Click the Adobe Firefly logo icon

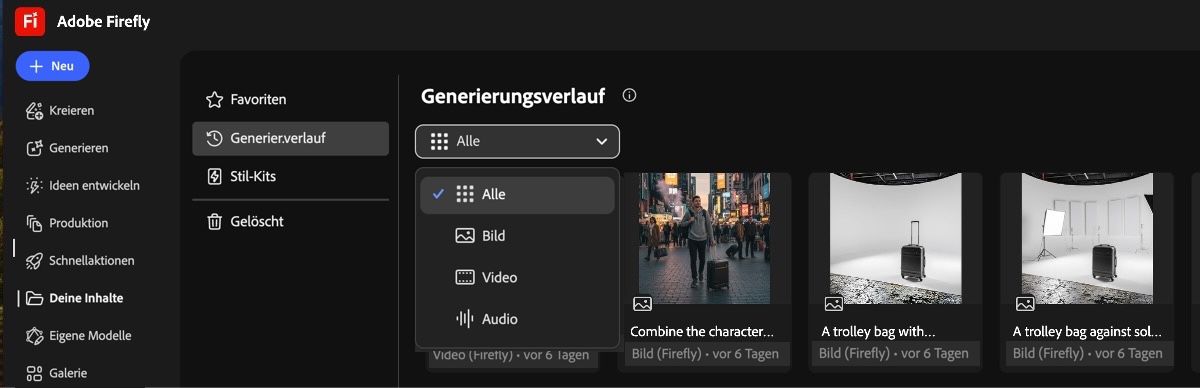(x=30, y=21)
